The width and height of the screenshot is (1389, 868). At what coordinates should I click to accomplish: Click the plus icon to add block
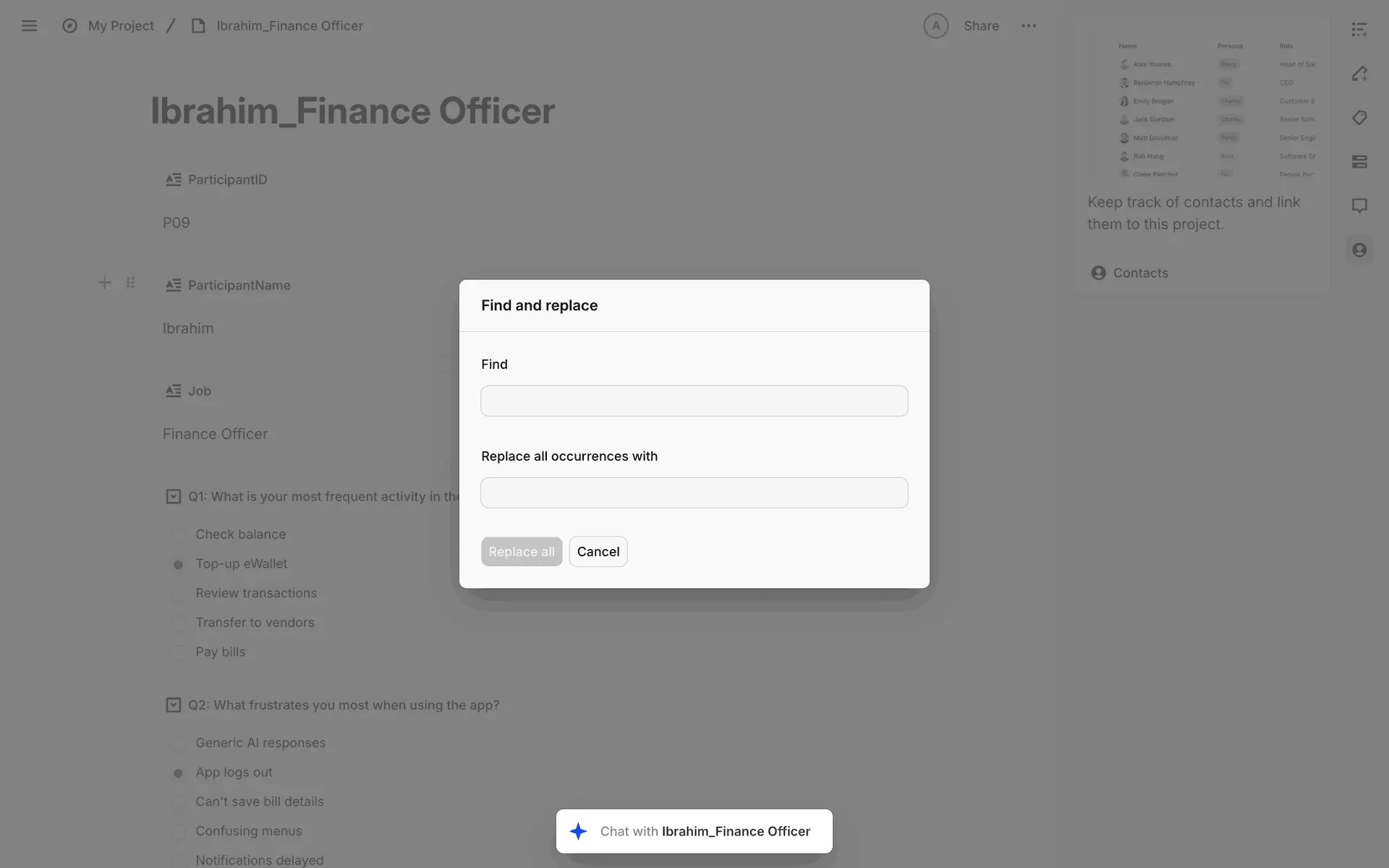click(x=105, y=283)
